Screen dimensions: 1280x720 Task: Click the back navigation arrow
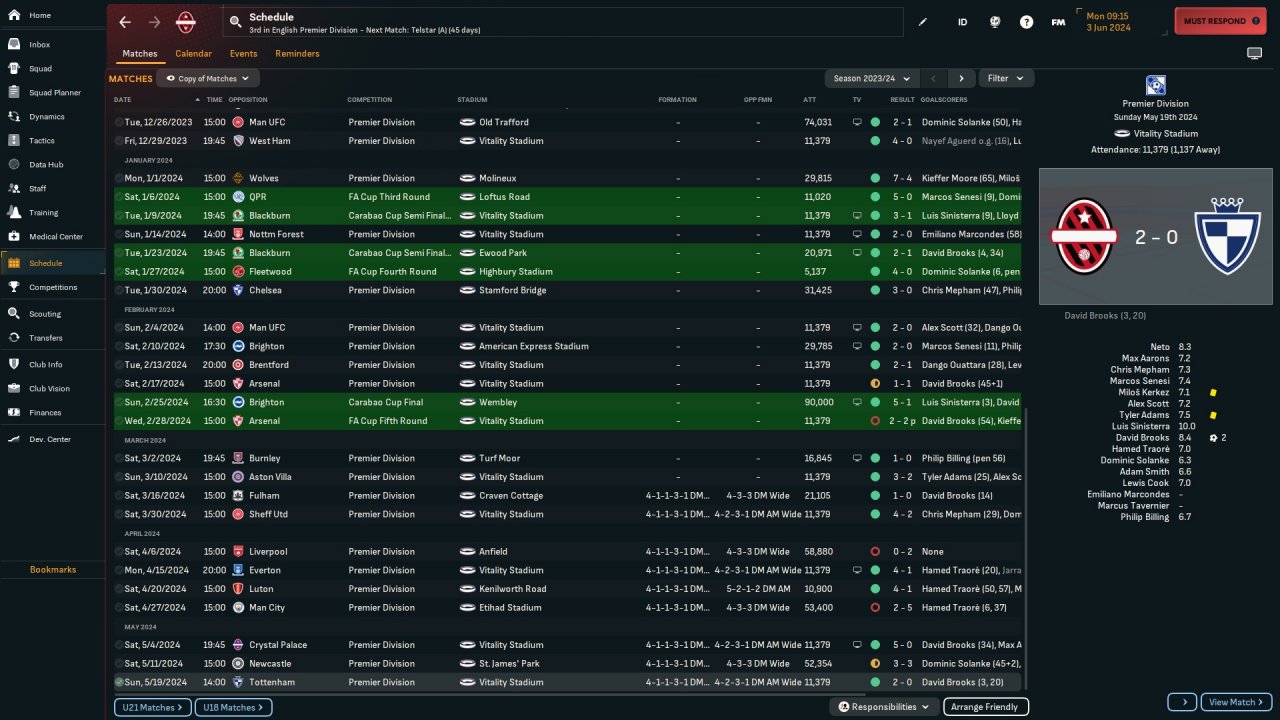[125, 22]
